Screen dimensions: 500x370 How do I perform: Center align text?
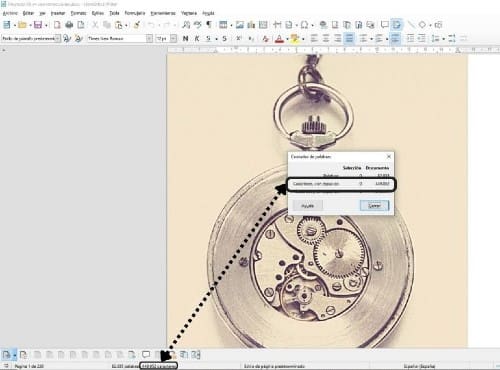(326, 39)
